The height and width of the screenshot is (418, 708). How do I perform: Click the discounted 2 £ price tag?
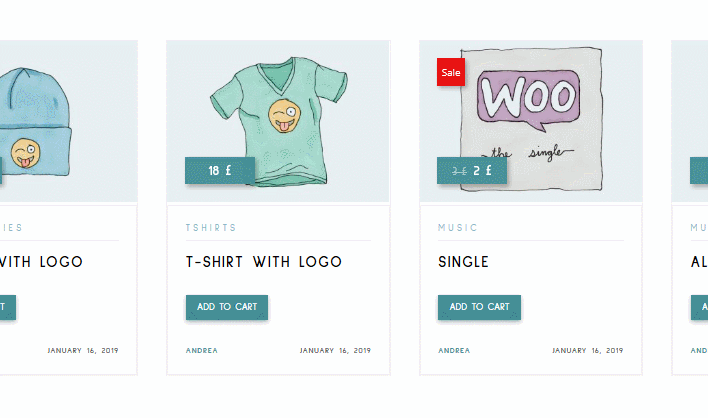point(472,171)
